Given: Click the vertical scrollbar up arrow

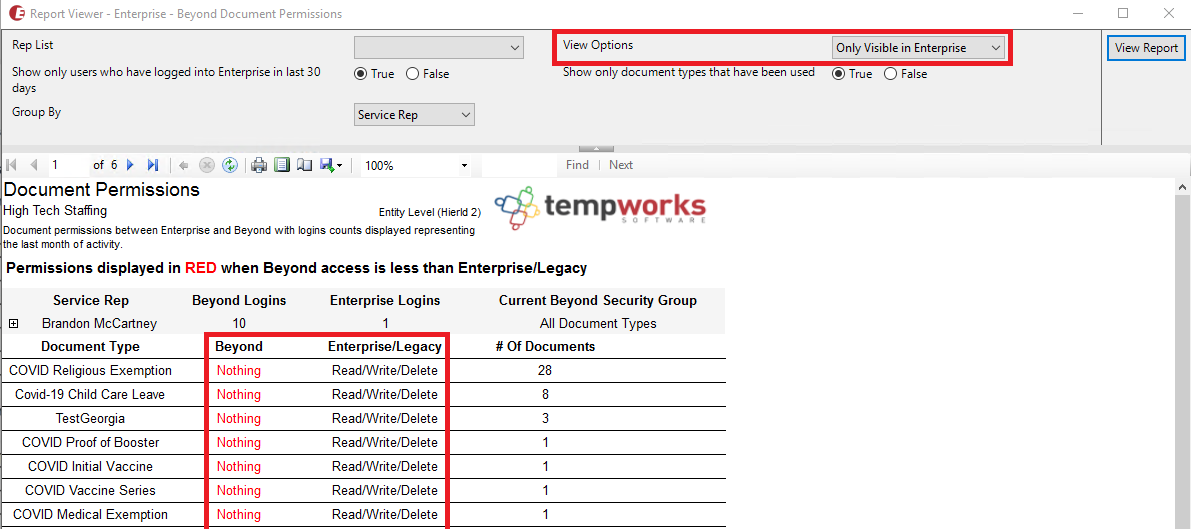Looking at the screenshot, I should click(1183, 186).
